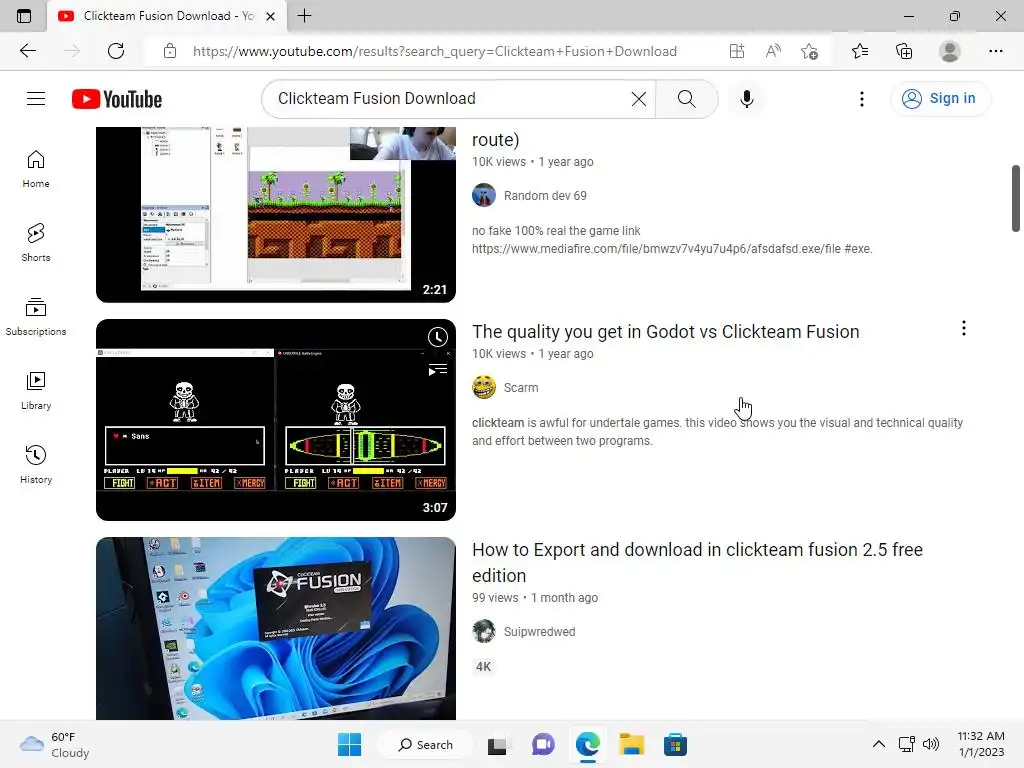The height and width of the screenshot is (768, 1024).
Task: Open Collections icon in browser toolbar
Action: click(904, 51)
